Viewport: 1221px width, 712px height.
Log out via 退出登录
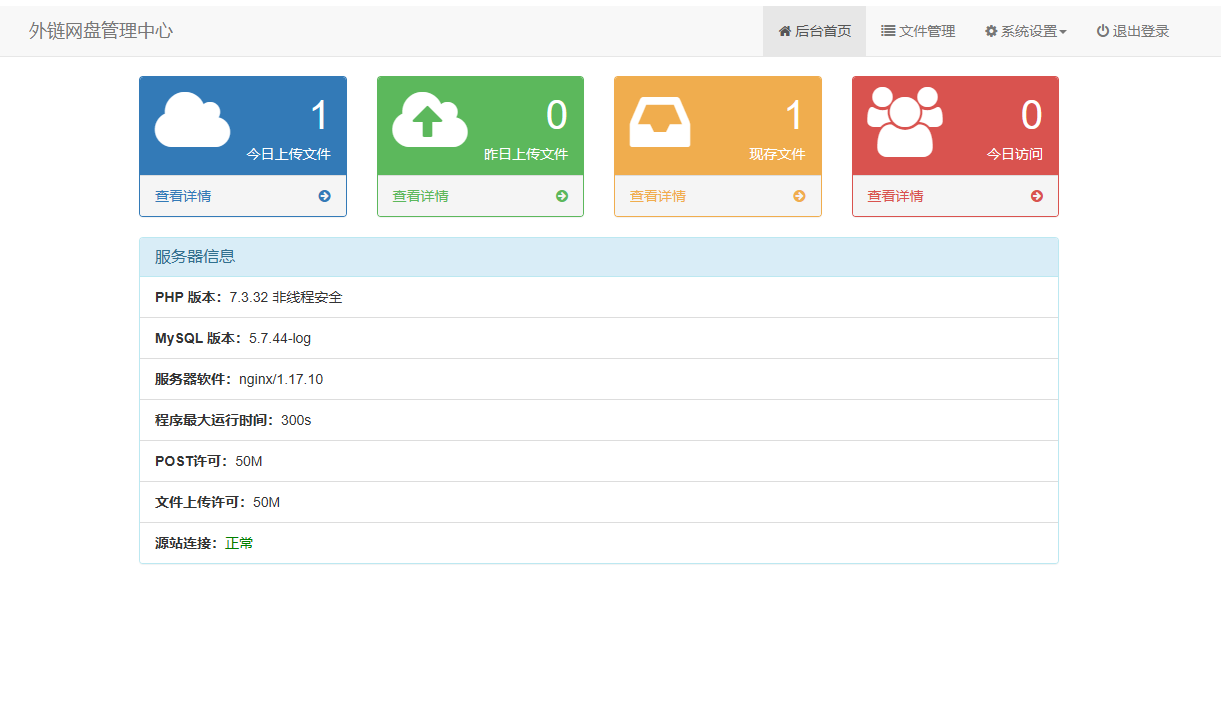[1132, 31]
